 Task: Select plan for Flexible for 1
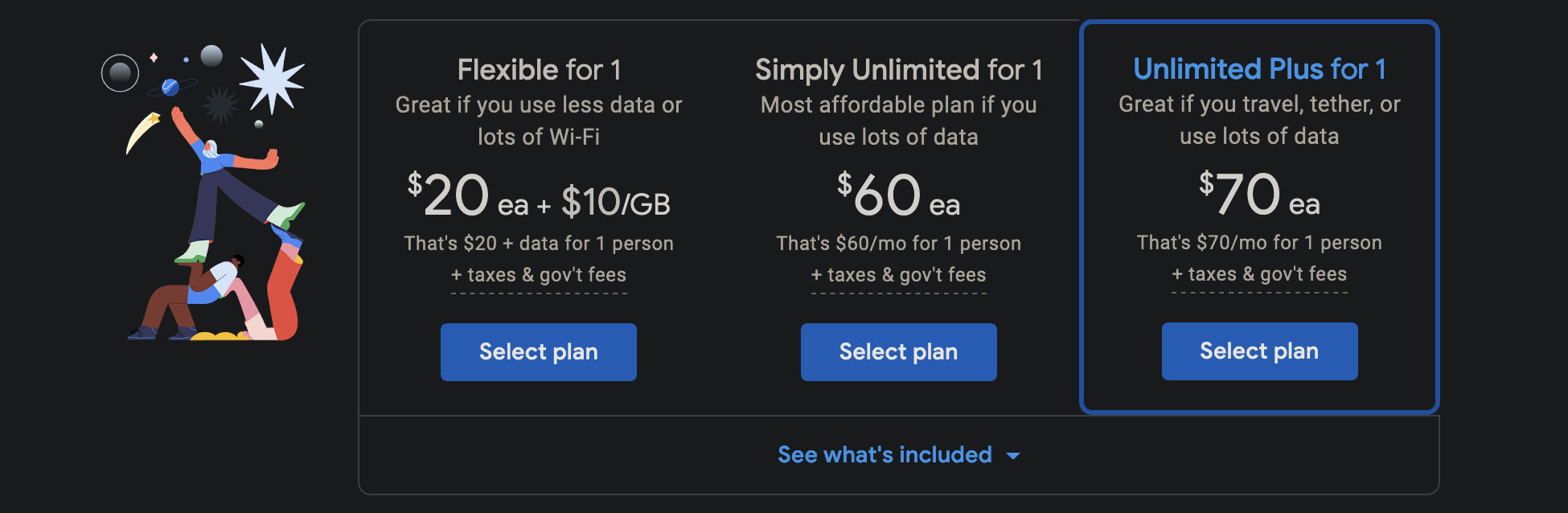pos(538,351)
